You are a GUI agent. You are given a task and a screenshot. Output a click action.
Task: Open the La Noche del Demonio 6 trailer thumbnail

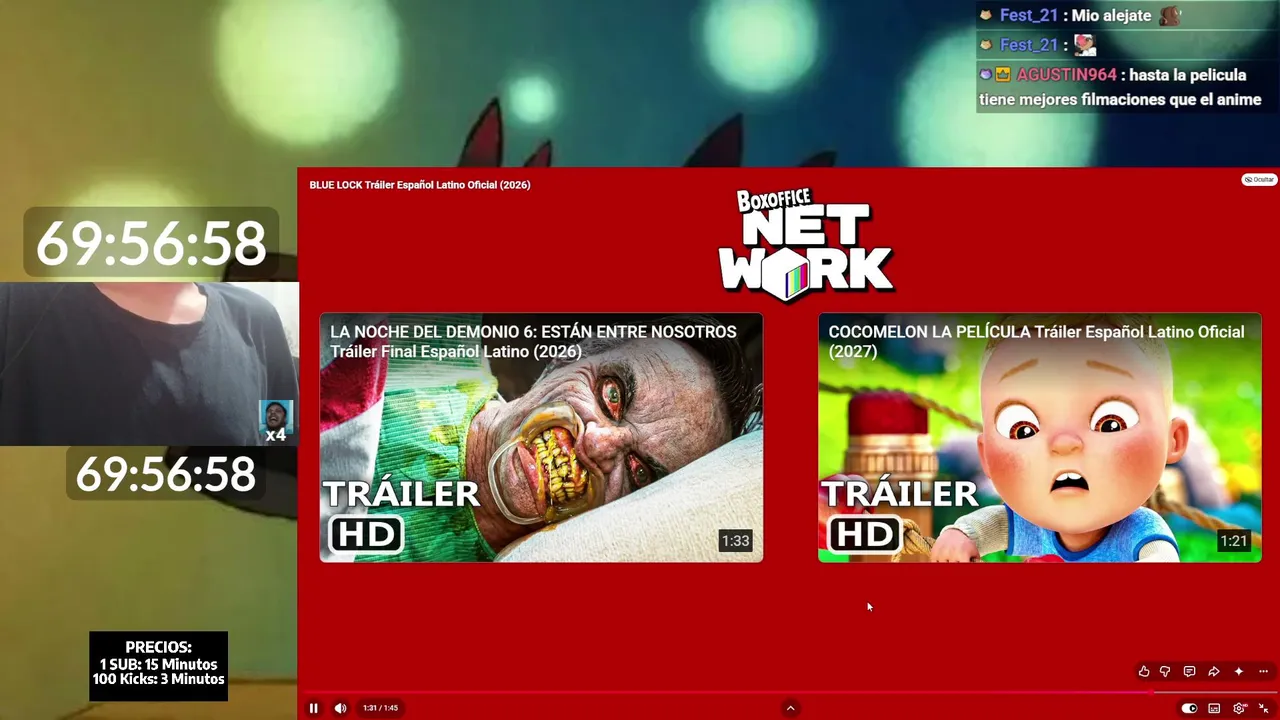point(541,437)
